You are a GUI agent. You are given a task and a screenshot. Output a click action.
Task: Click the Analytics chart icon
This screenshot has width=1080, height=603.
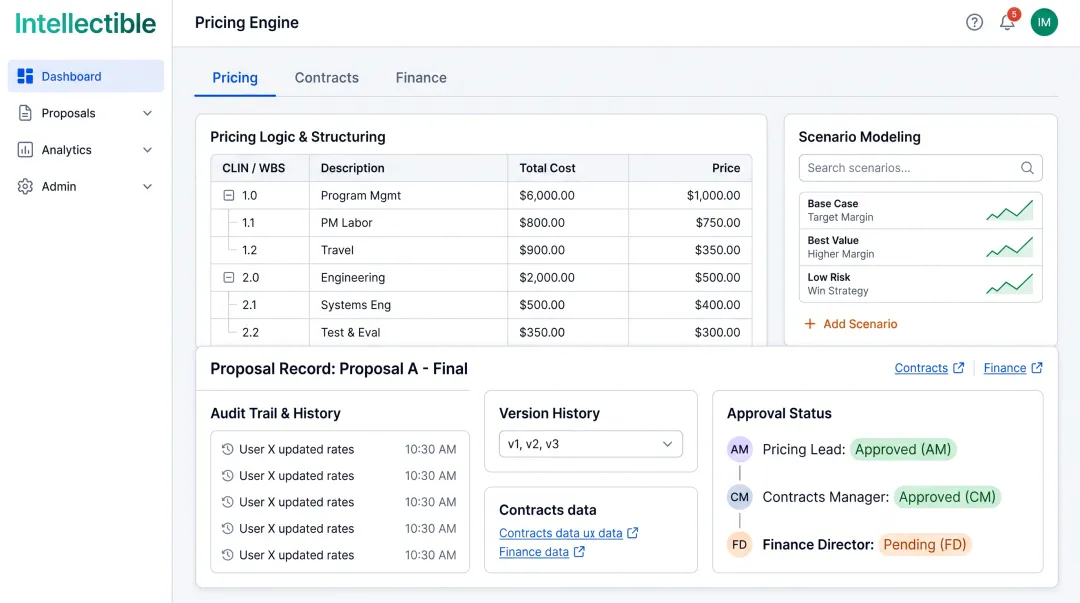click(25, 150)
